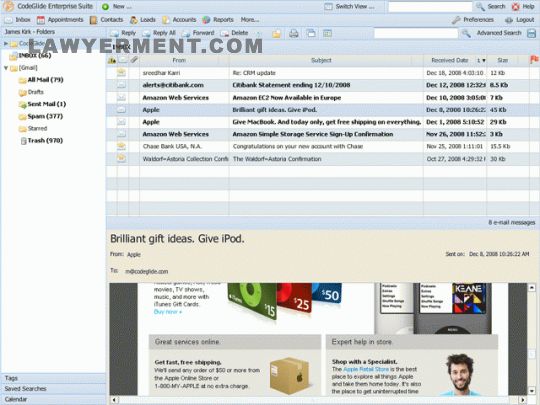Click preview pane scroll-down arrow
540x405 pixels.
[531, 390]
